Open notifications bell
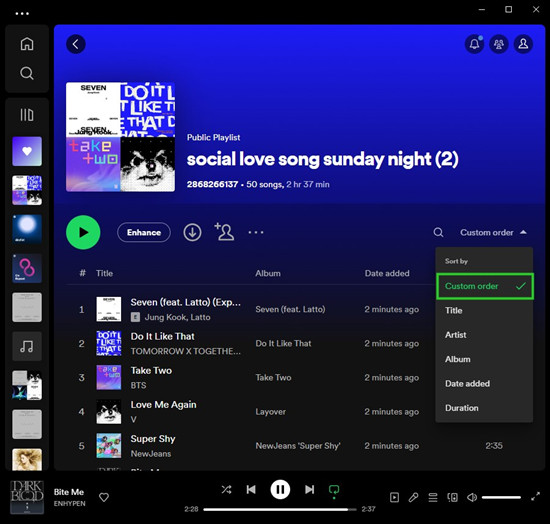Screen dimensions: 550x524 coord(474,44)
